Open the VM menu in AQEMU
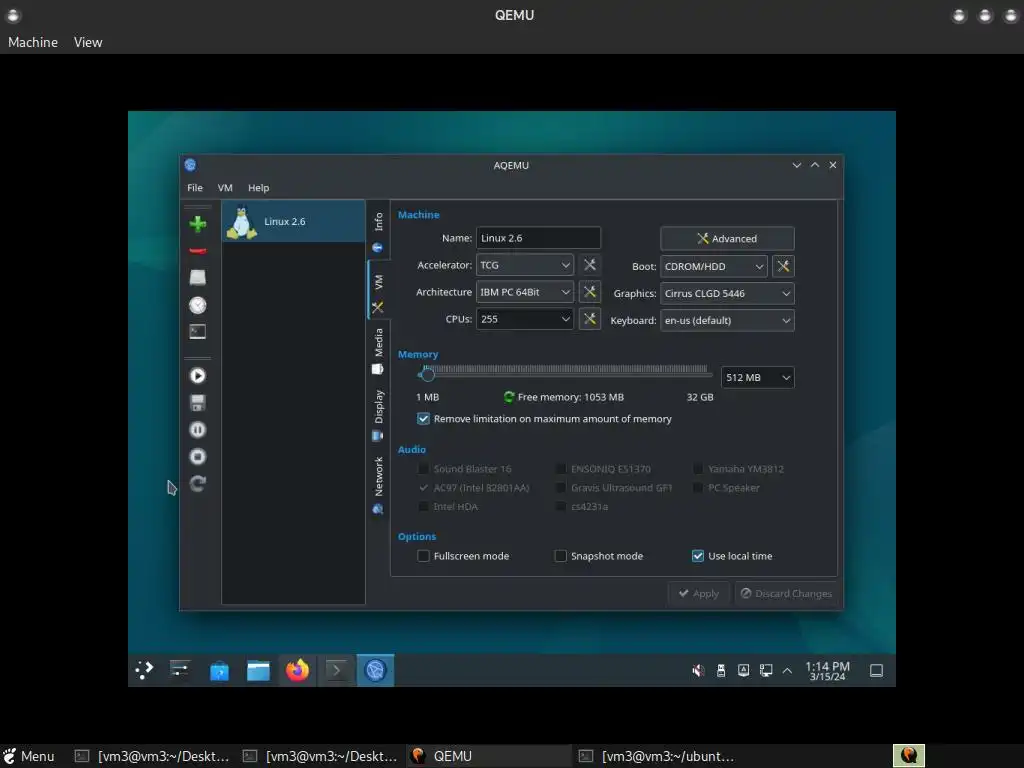Image resolution: width=1024 pixels, height=768 pixels. coord(225,187)
